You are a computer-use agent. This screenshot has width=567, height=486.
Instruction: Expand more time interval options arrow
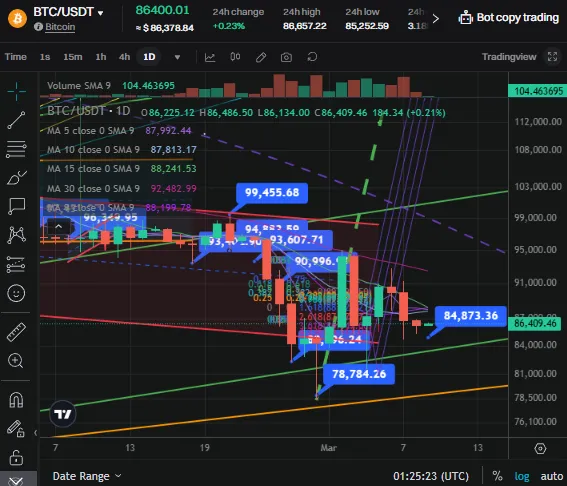coord(177,57)
